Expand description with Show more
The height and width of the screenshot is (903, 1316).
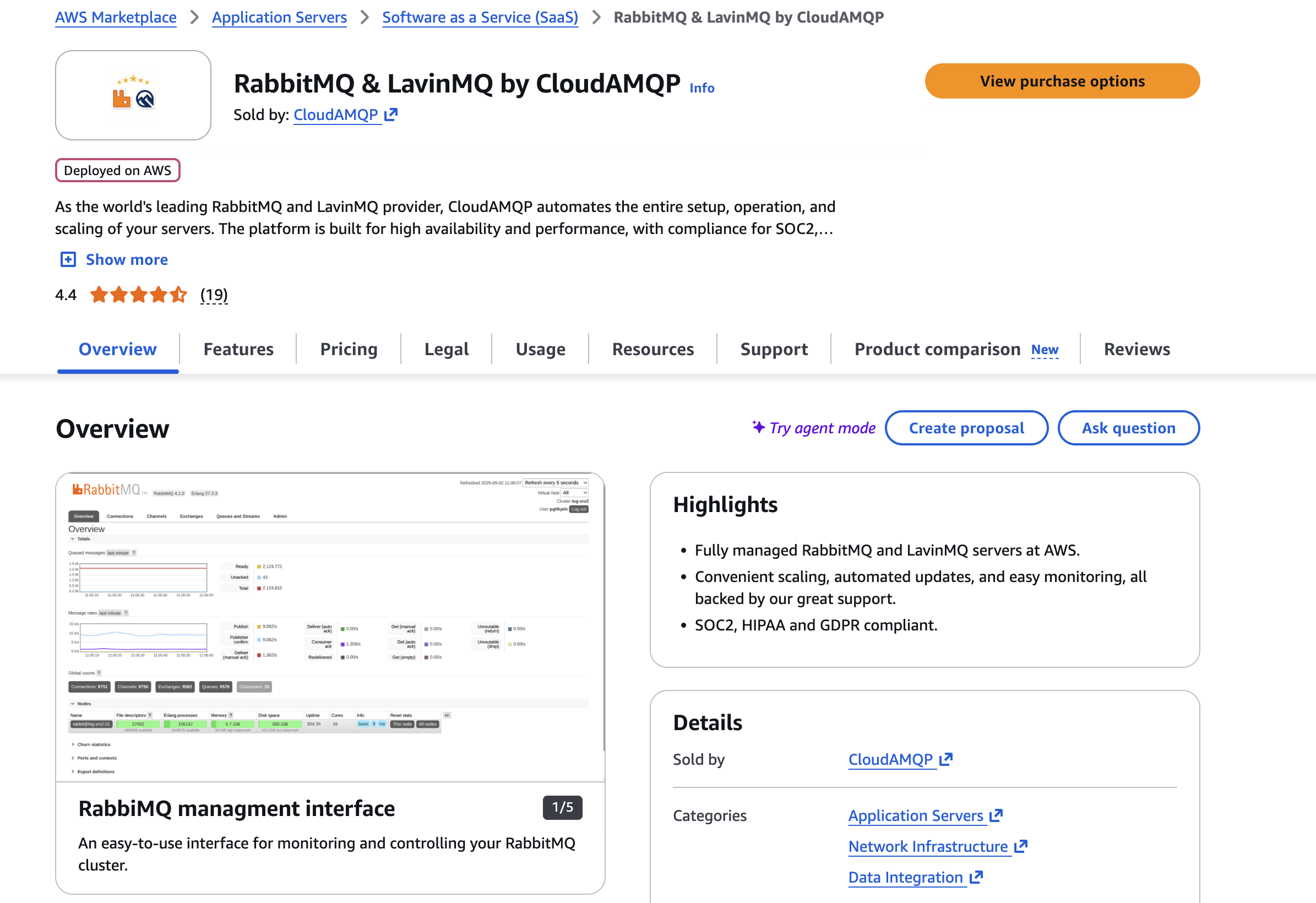126,259
